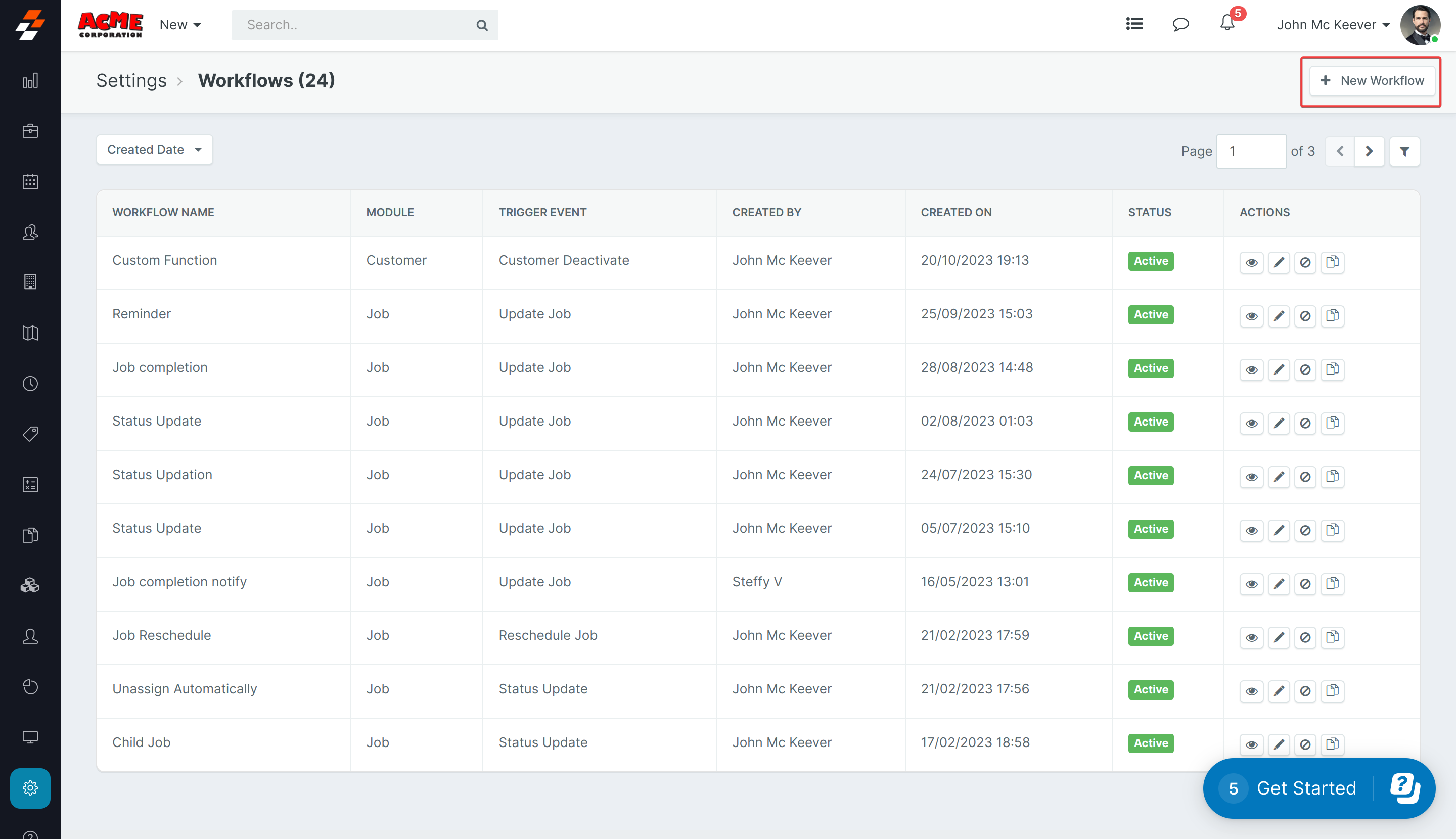View the Job completion workflow via eye icon
The width and height of the screenshot is (1456, 839).
coord(1251,369)
